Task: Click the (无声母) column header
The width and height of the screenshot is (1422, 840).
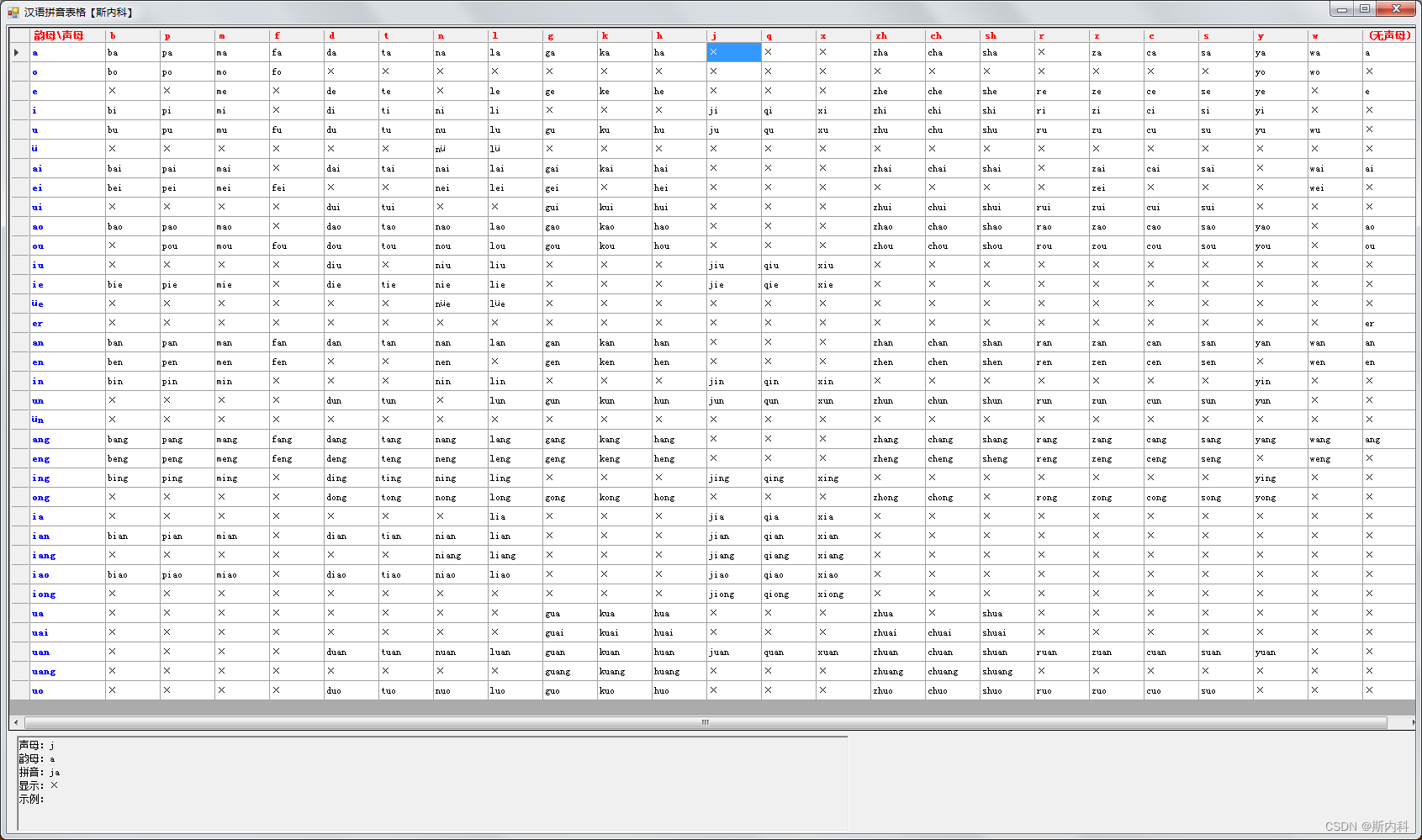Action: pos(1388,35)
